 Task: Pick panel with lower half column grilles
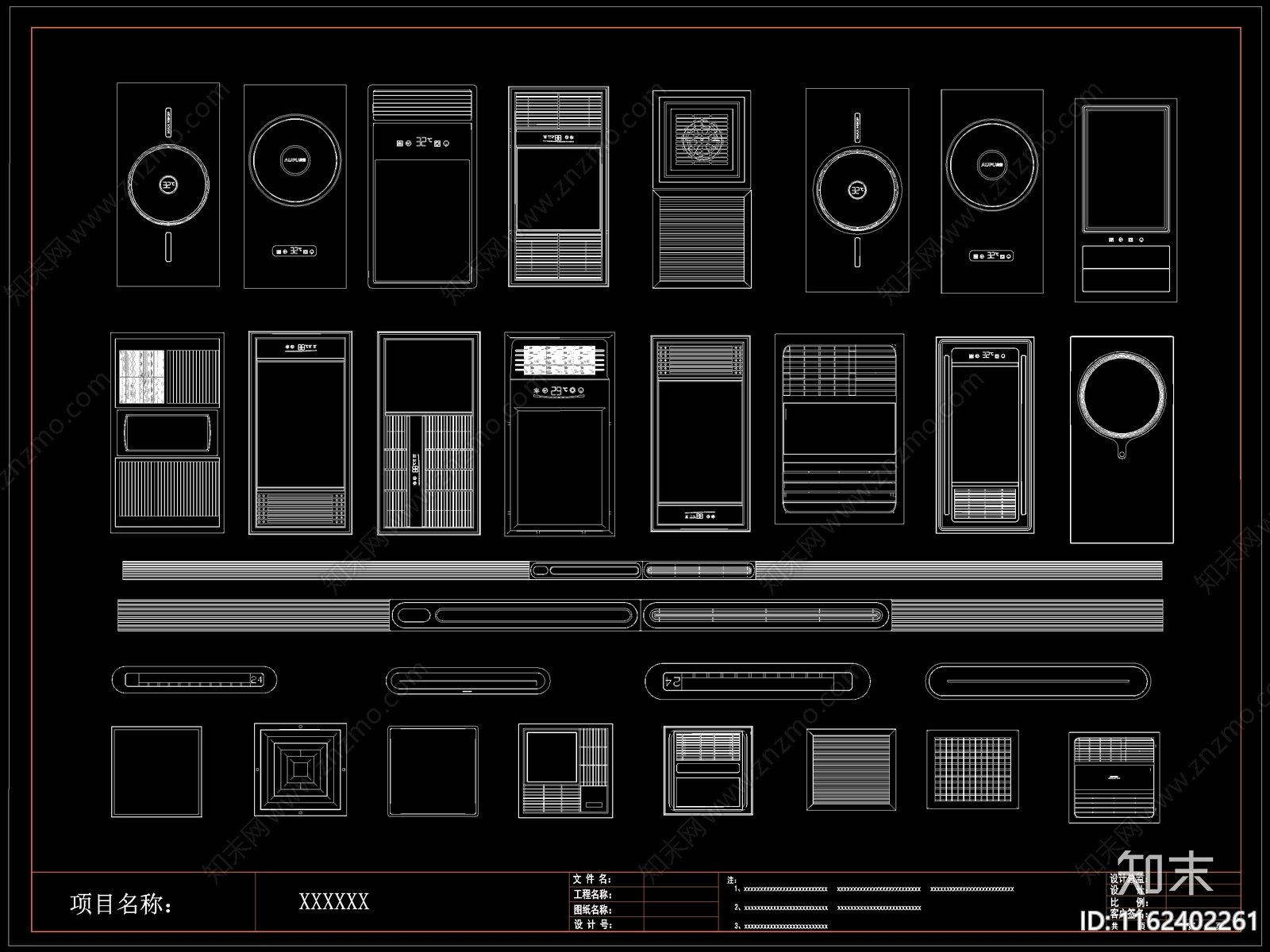[x=429, y=433]
